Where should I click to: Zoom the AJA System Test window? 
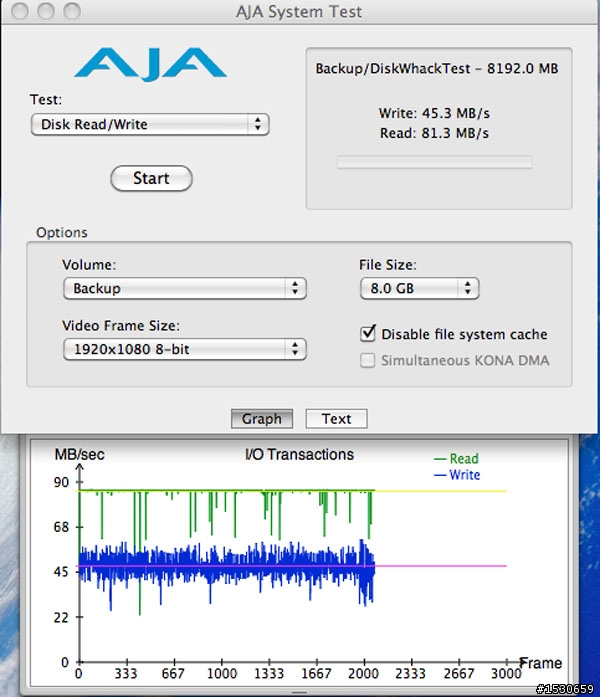pyautogui.click(x=72, y=11)
